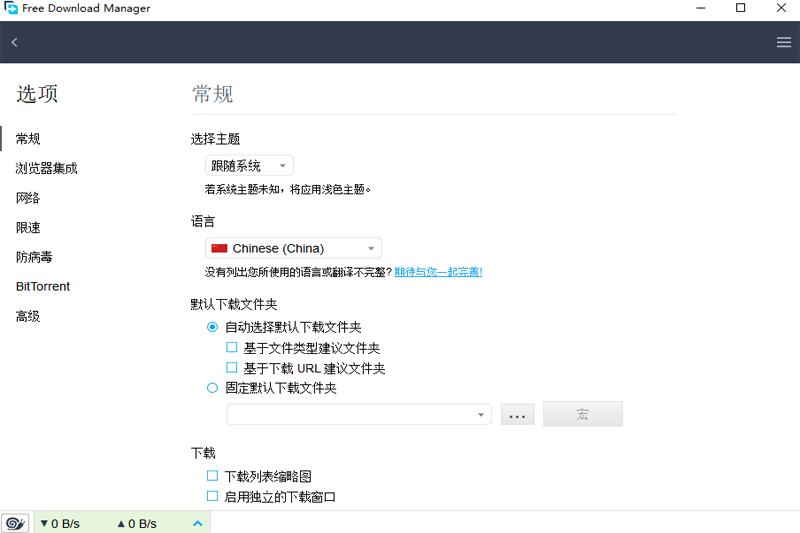The image size is (800, 533).
Task: Click the China flag icon in language selector
Action: coord(219,248)
